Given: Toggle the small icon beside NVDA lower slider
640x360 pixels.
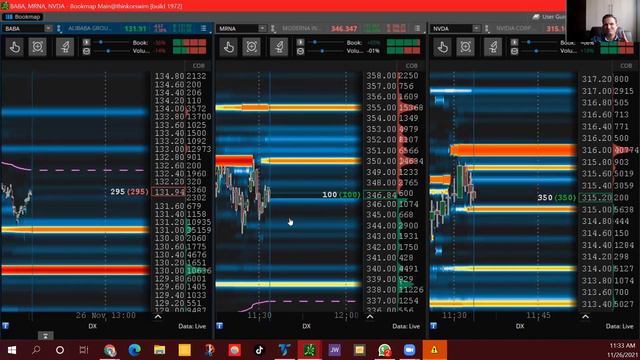Looking at the screenshot, I should 514,51.
